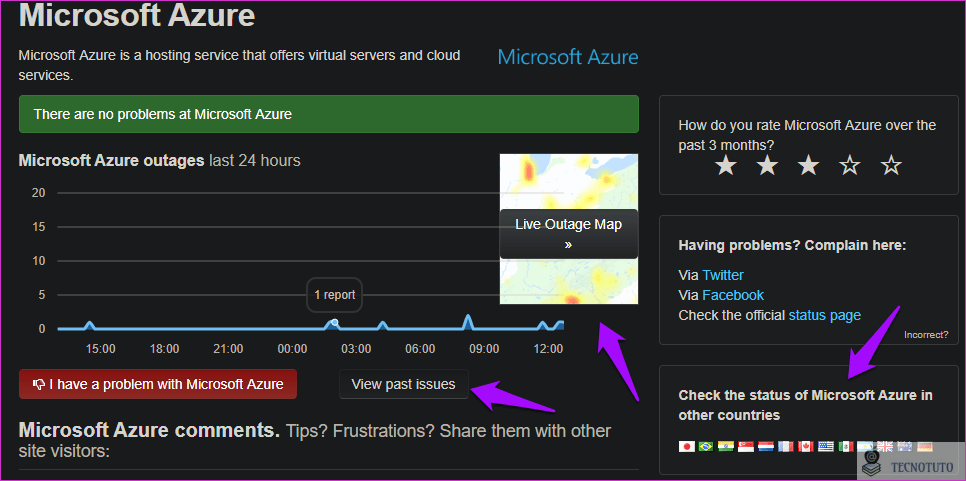This screenshot has width=966, height=481.
Task: Open Azure status for India flag
Action: pos(726,447)
